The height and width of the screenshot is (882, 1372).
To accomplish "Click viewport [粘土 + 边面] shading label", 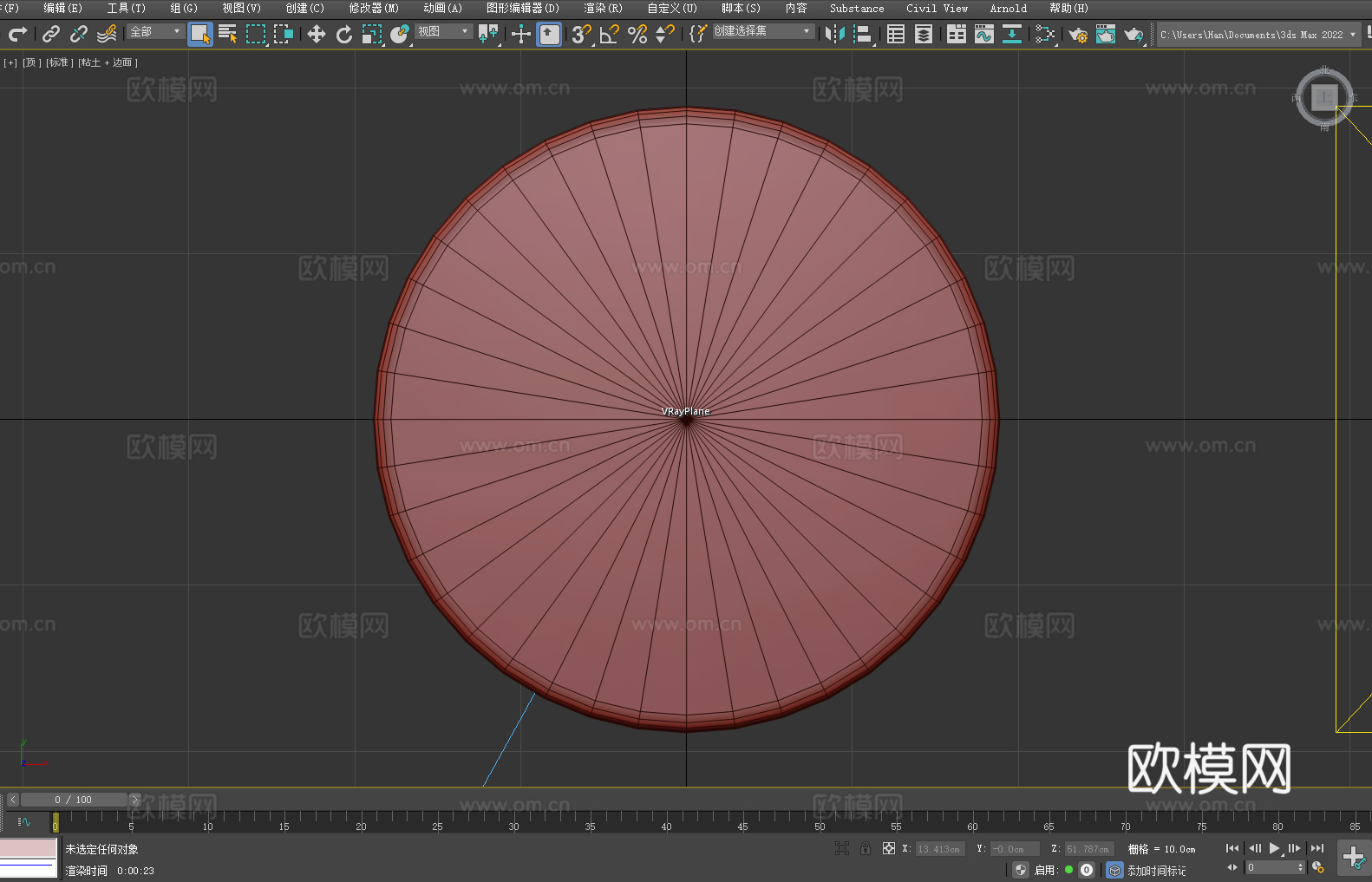I will (108, 62).
